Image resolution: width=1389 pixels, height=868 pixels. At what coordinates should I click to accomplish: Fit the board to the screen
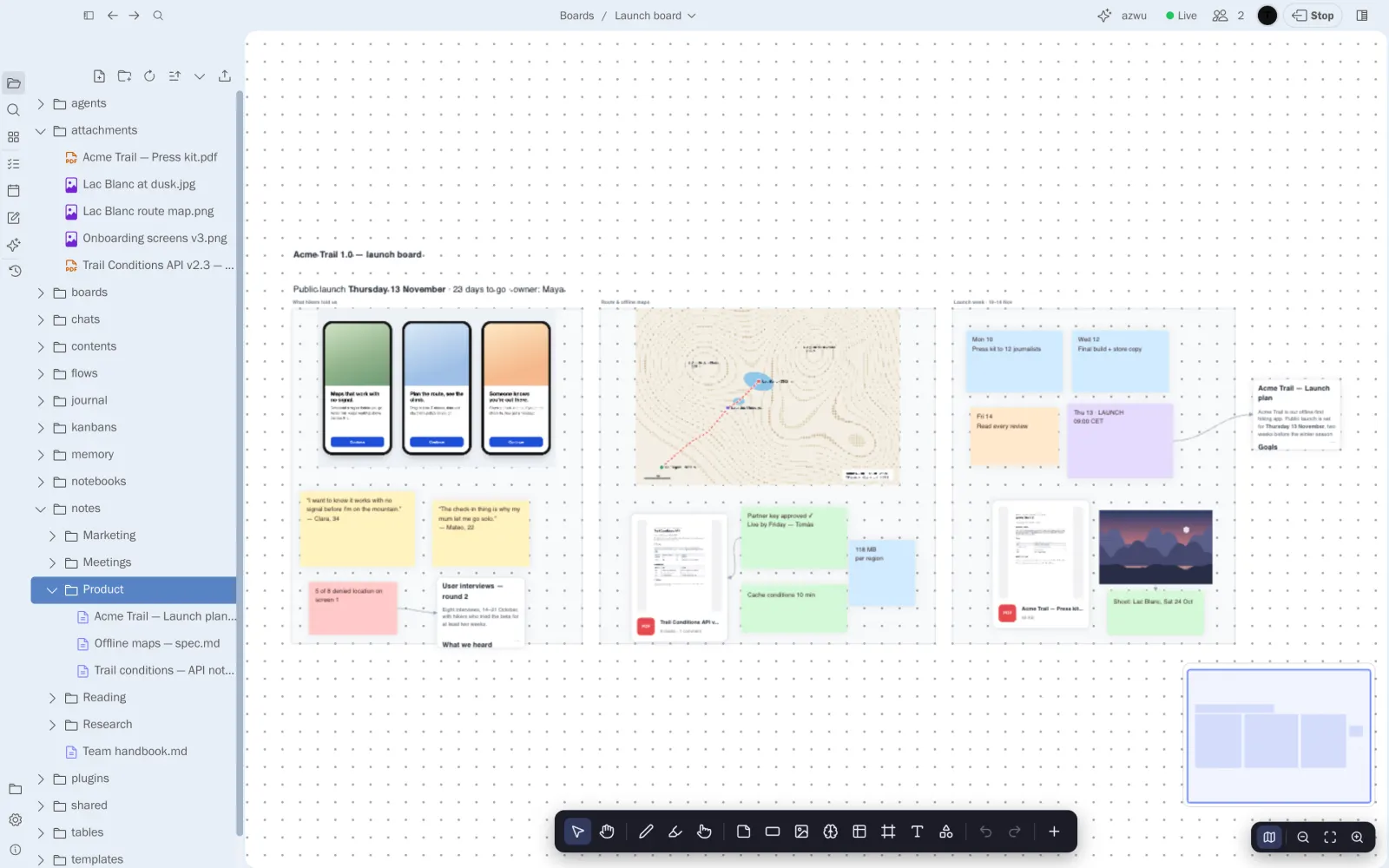(1330, 838)
